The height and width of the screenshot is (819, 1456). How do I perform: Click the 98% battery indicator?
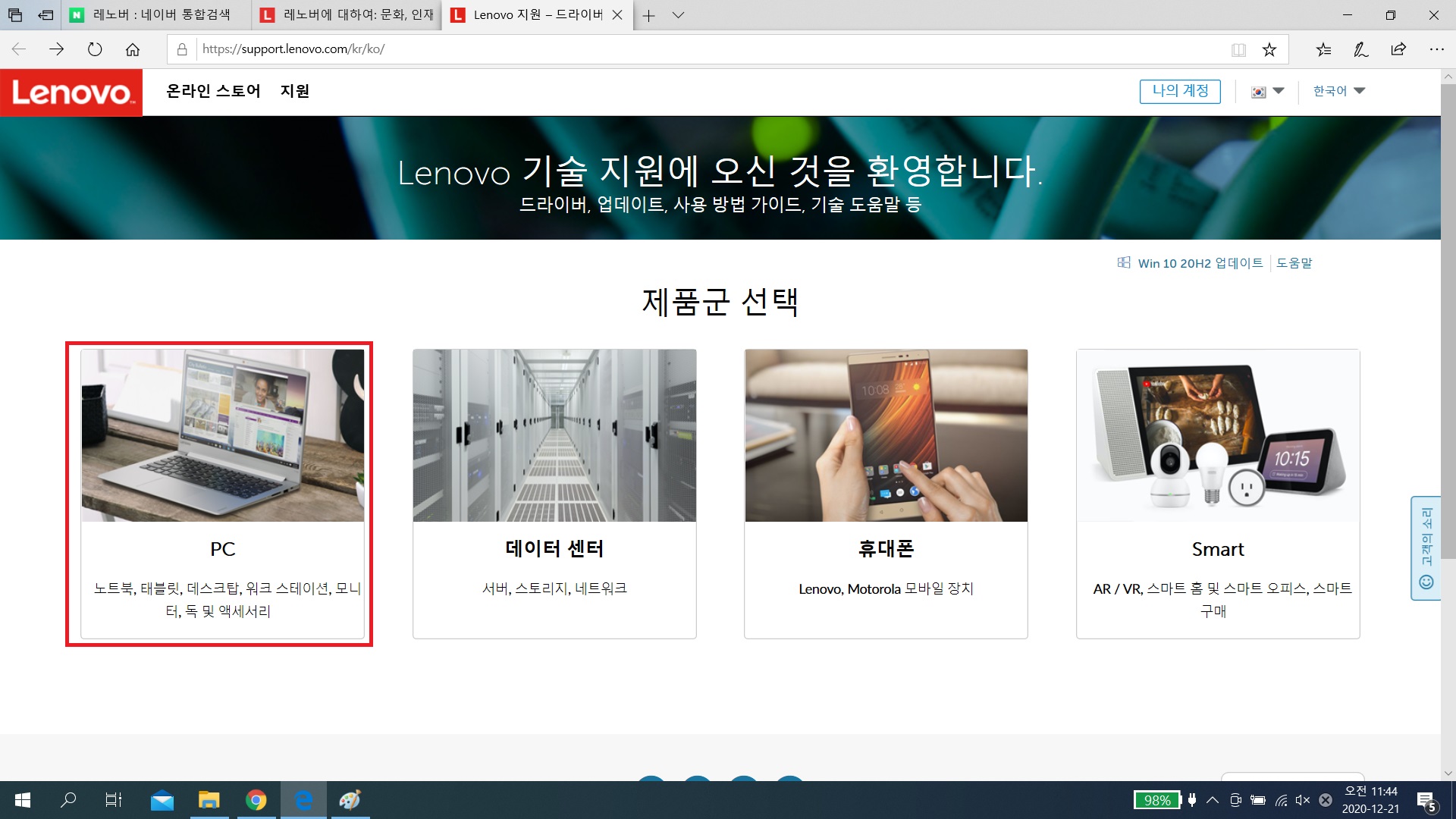pos(1157,800)
